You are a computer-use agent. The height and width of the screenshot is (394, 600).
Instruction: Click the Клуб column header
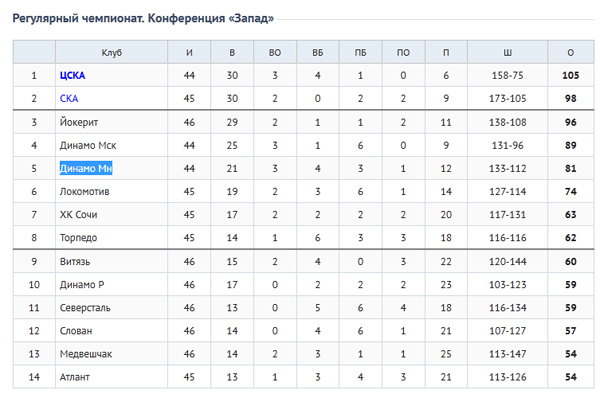click(x=111, y=52)
